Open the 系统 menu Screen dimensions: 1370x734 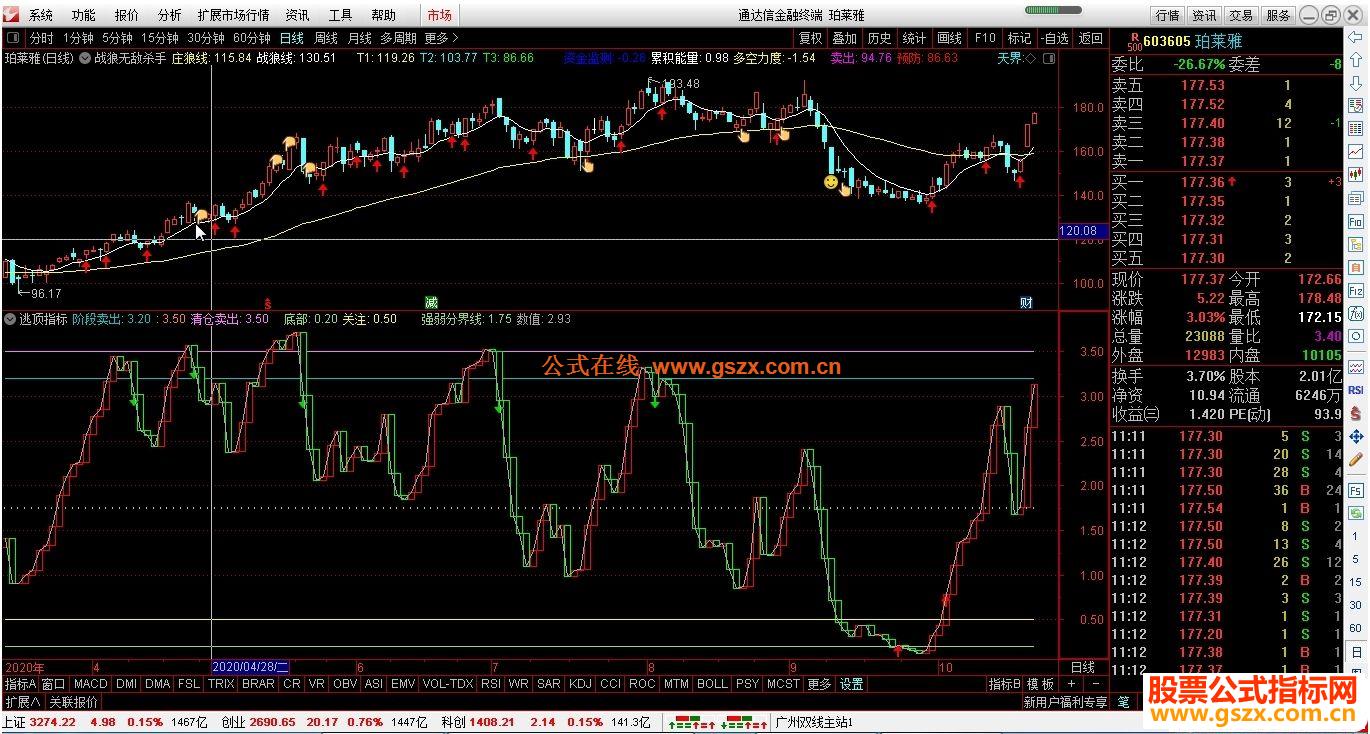click(41, 15)
